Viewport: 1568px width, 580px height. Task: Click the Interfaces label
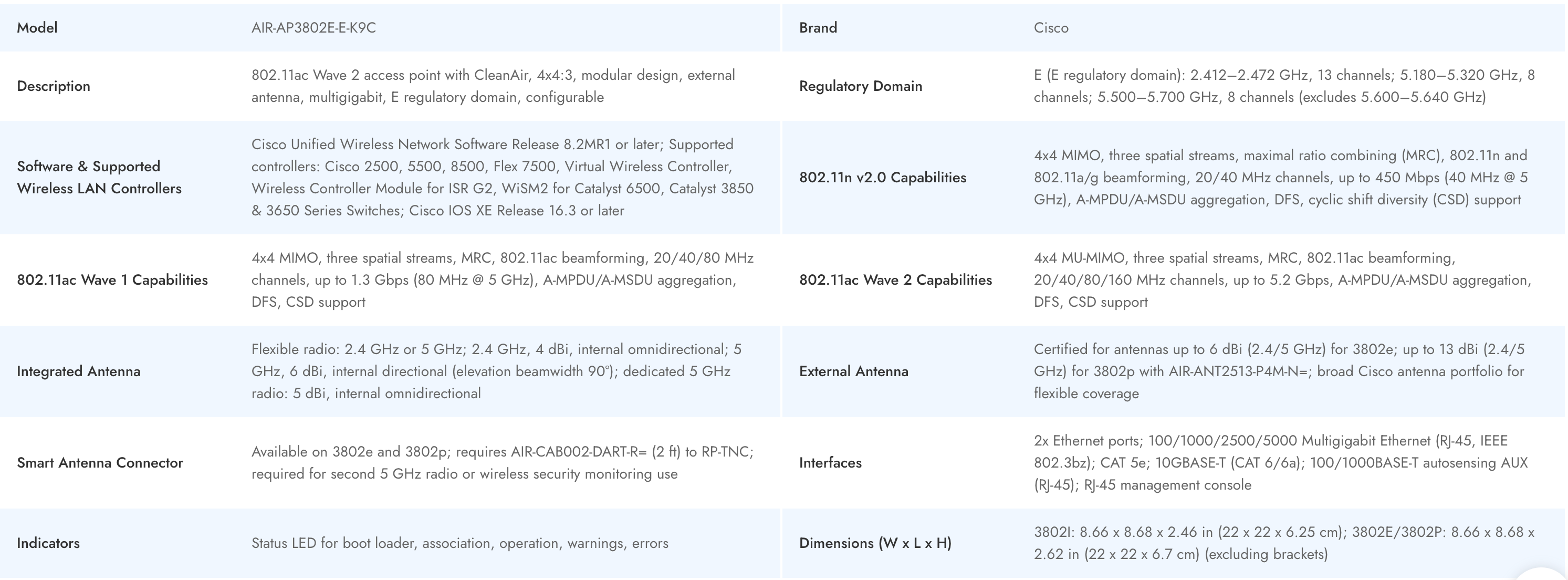coord(830,462)
